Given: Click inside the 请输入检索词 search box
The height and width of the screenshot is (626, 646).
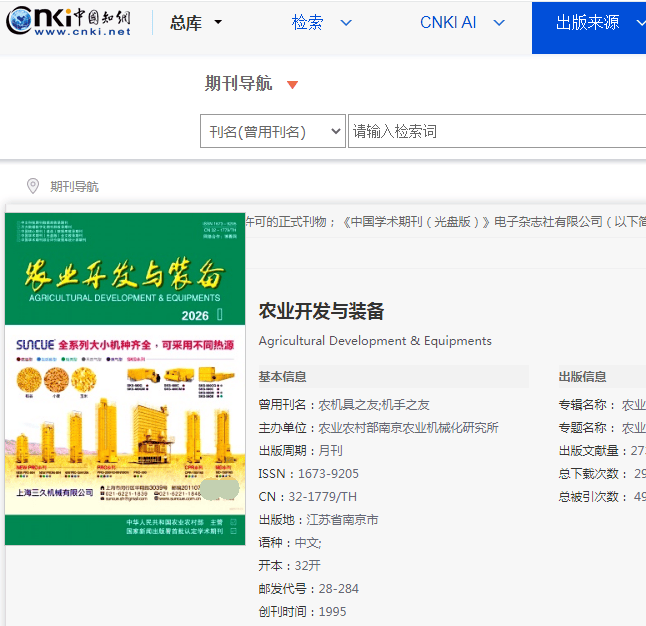Looking at the screenshot, I should 495,131.
